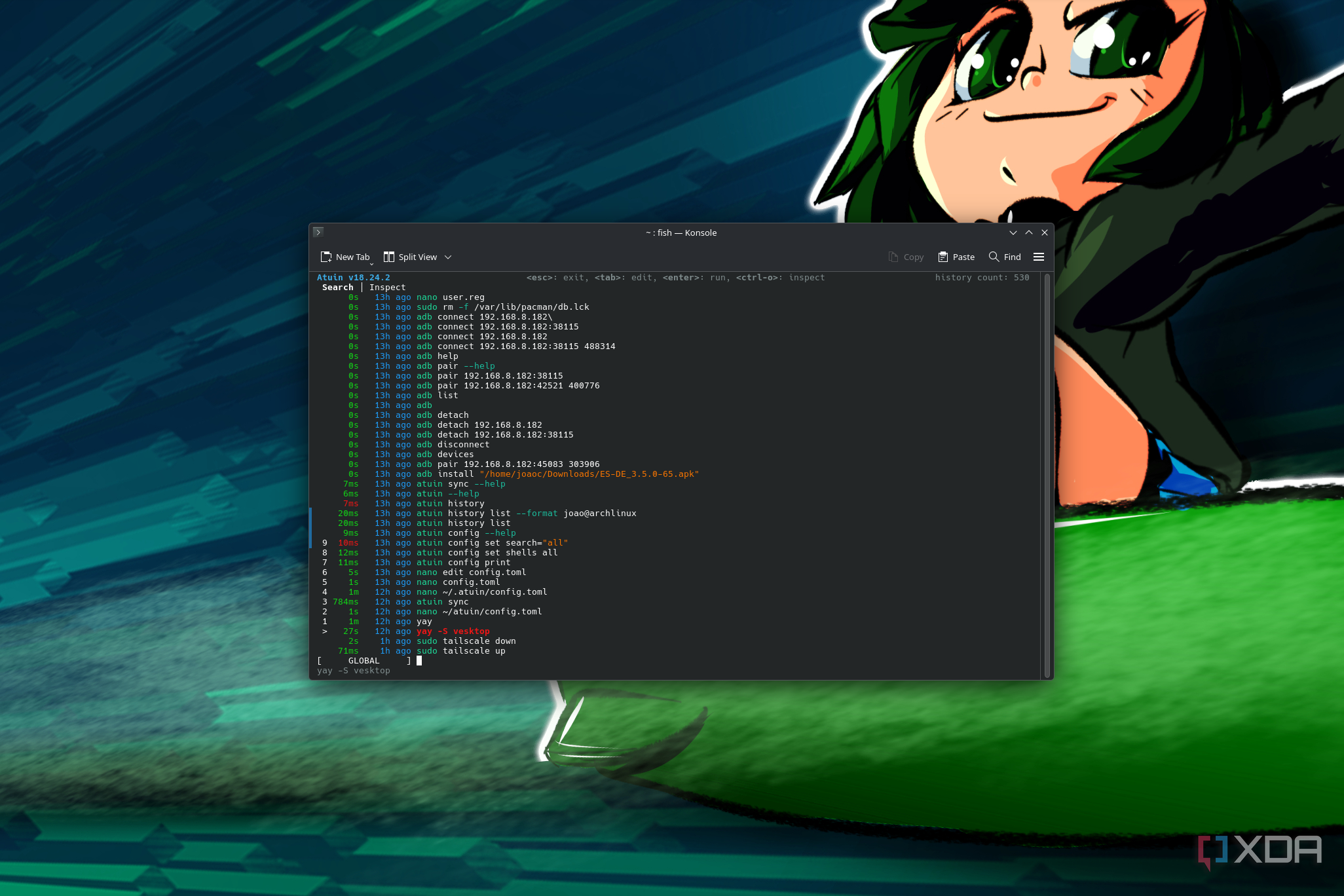
Task: Select the Search tab in Atuin
Action: (337, 288)
